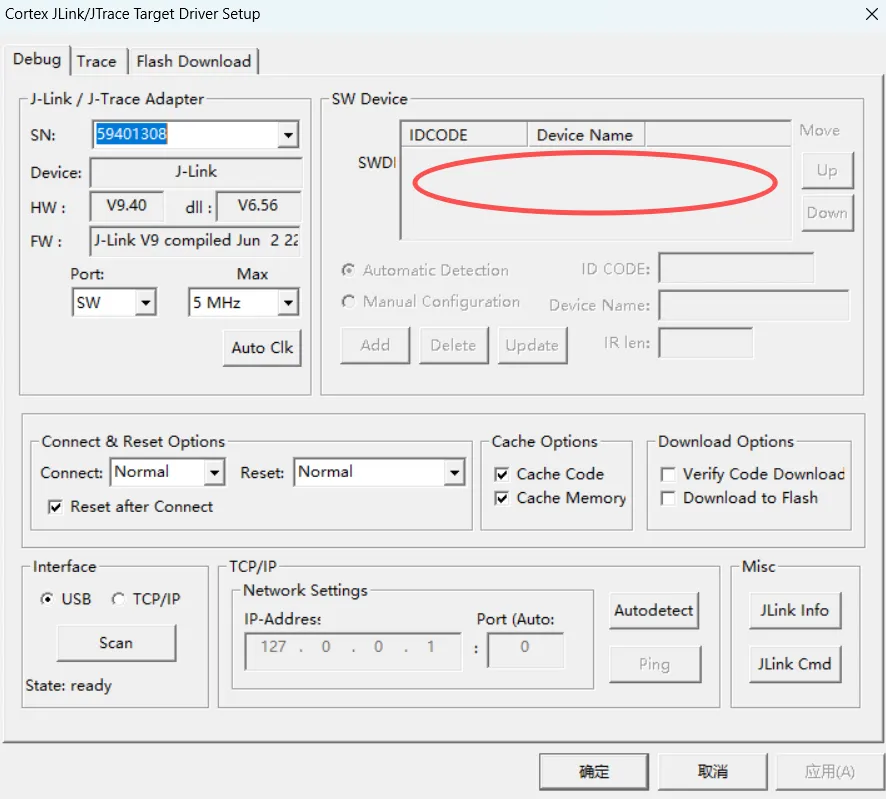Click the Scan button
The image size is (886, 799).
click(x=116, y=643)
